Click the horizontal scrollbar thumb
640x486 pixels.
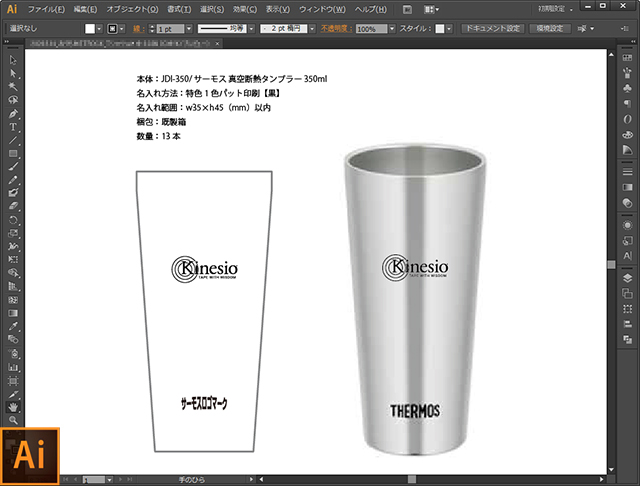[412, 479]
